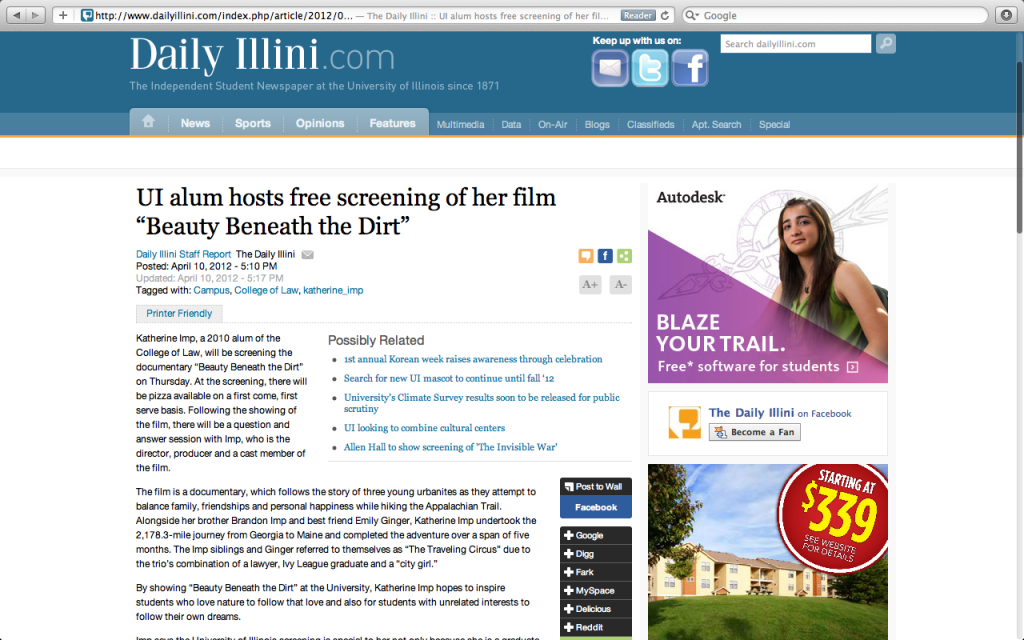Email the author via envelope icon
Screen dimensions: 1024x640
tap(308, 255)
